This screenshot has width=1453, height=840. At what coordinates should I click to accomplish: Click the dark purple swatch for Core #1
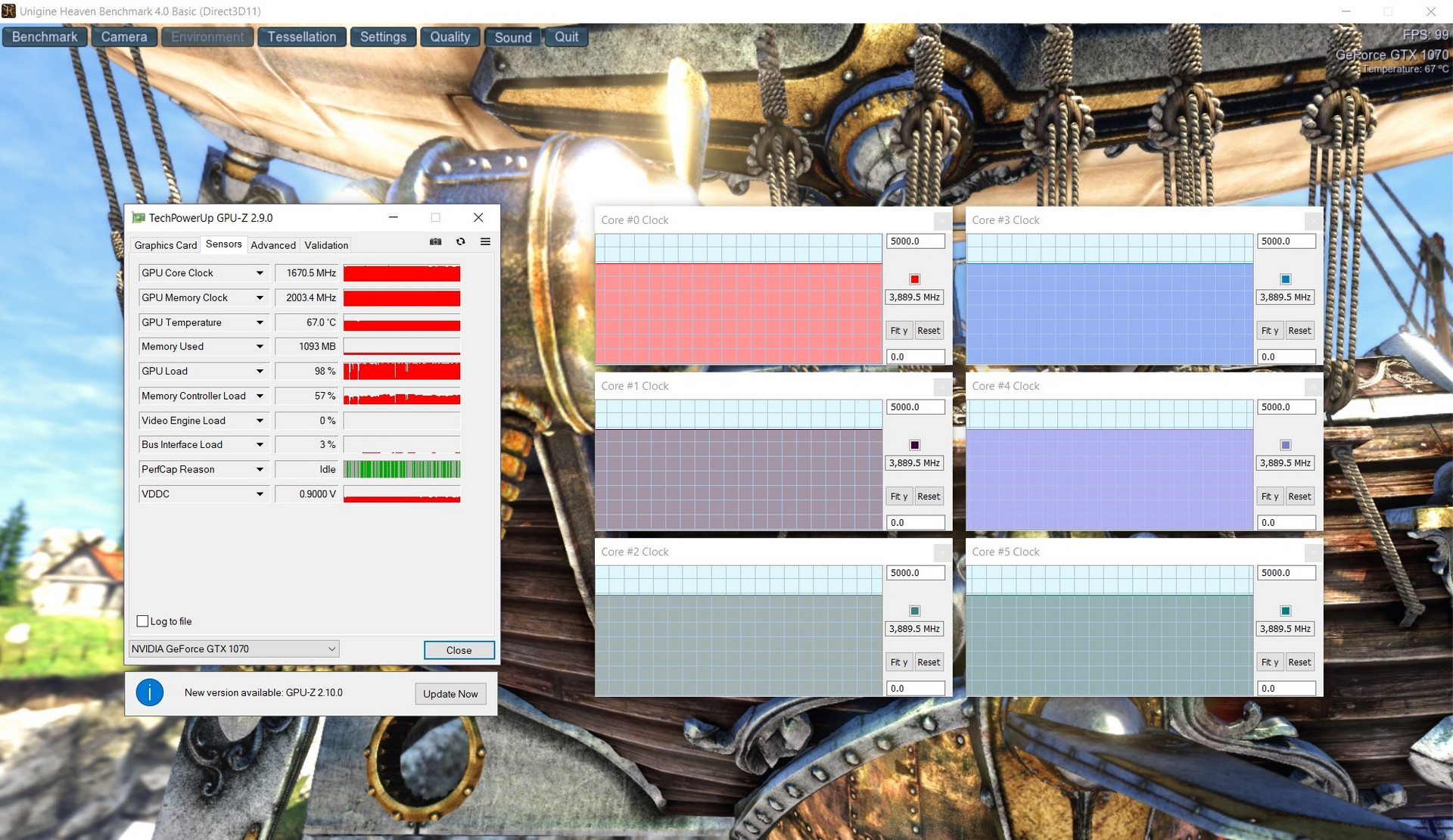click(x=914, y=445)
